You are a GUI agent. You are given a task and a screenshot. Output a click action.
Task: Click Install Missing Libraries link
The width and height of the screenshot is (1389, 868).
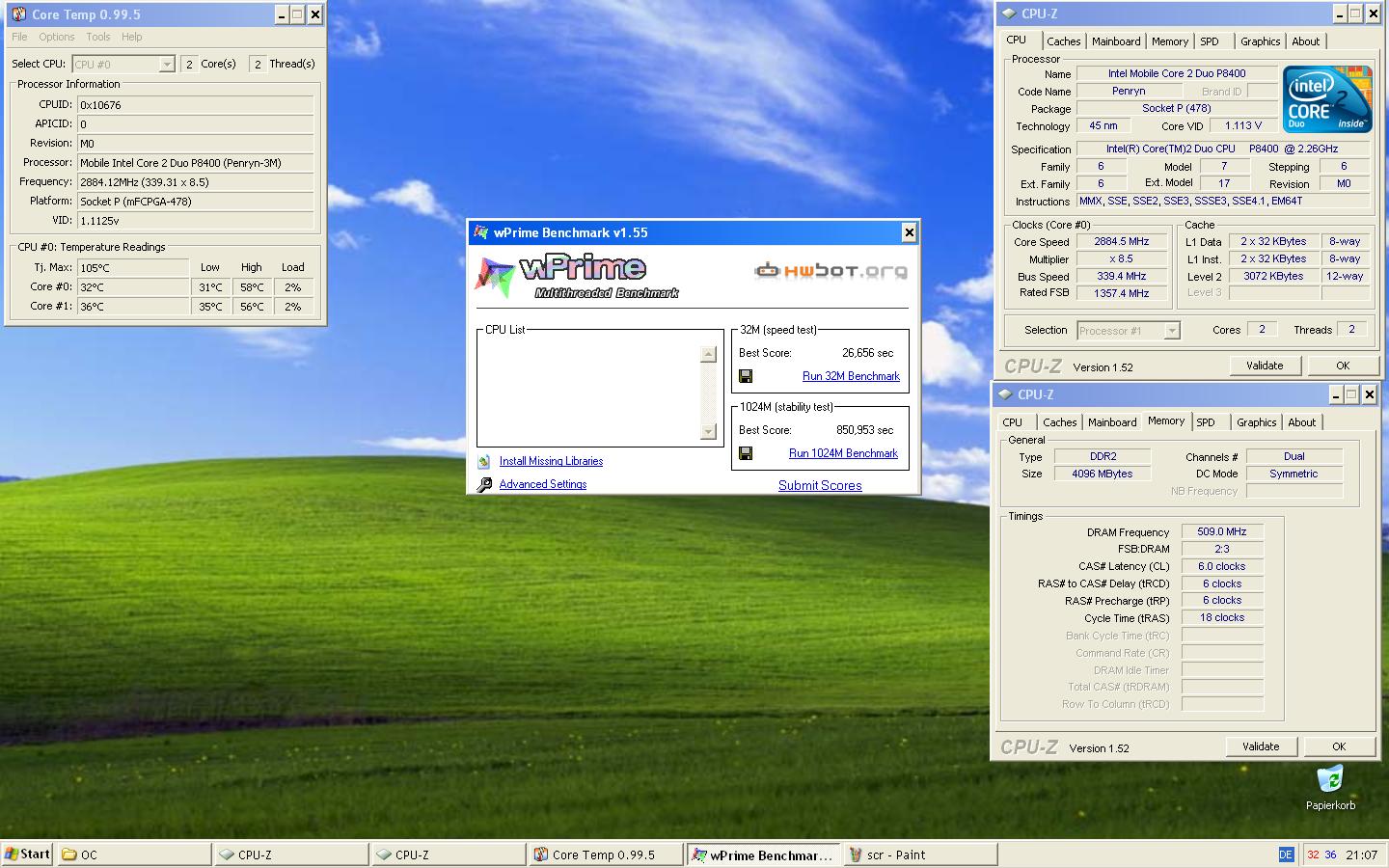551,461
